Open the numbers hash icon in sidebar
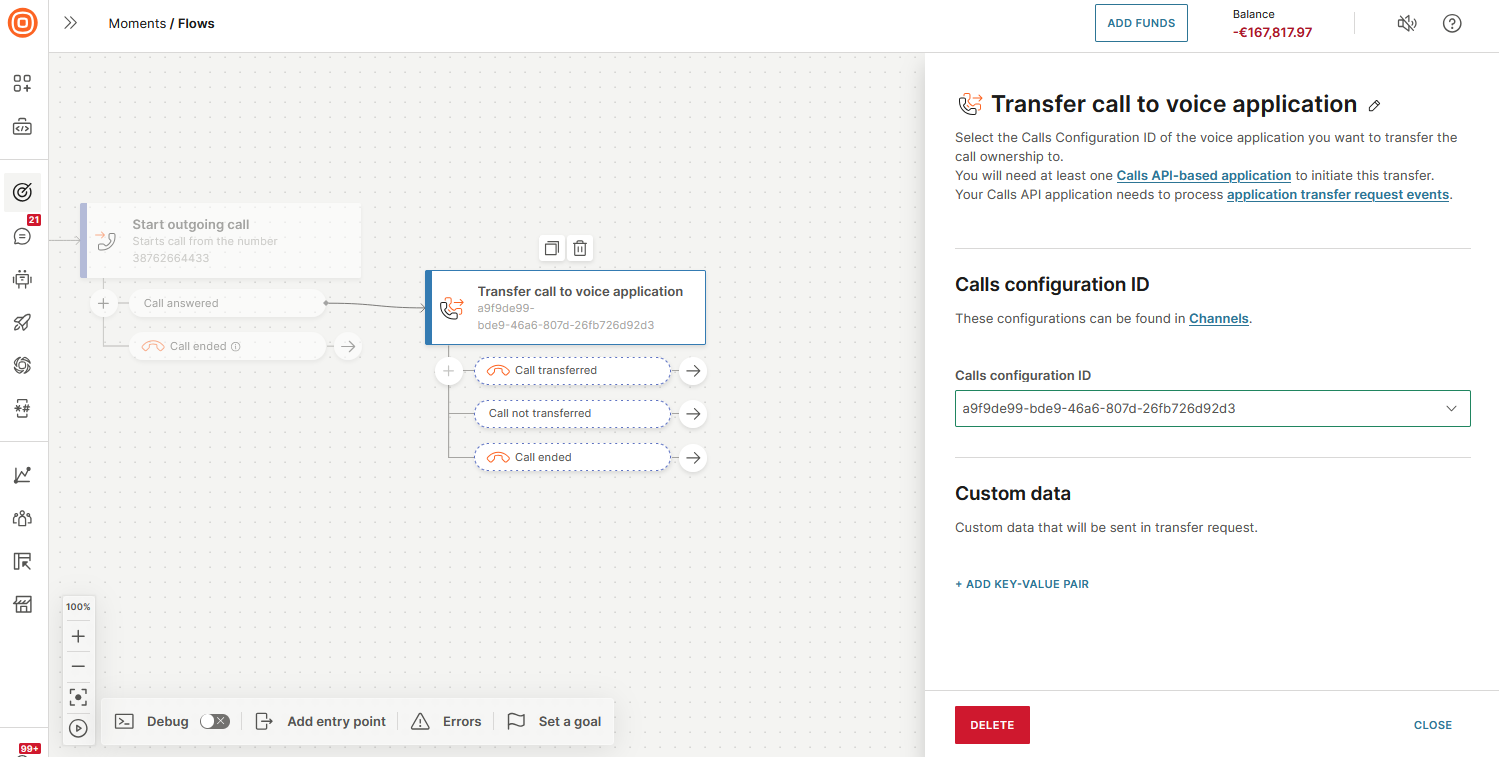 coord(22,408)
